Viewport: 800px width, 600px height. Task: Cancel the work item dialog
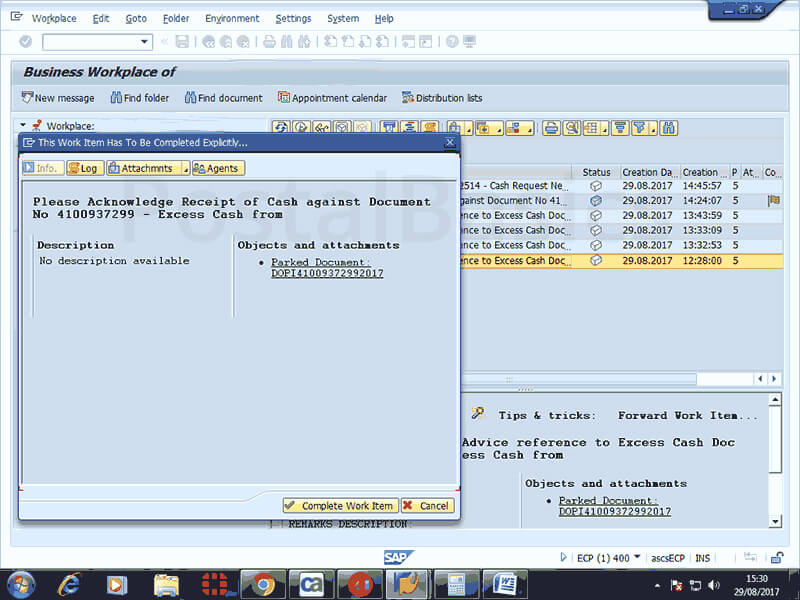point(428,506)
